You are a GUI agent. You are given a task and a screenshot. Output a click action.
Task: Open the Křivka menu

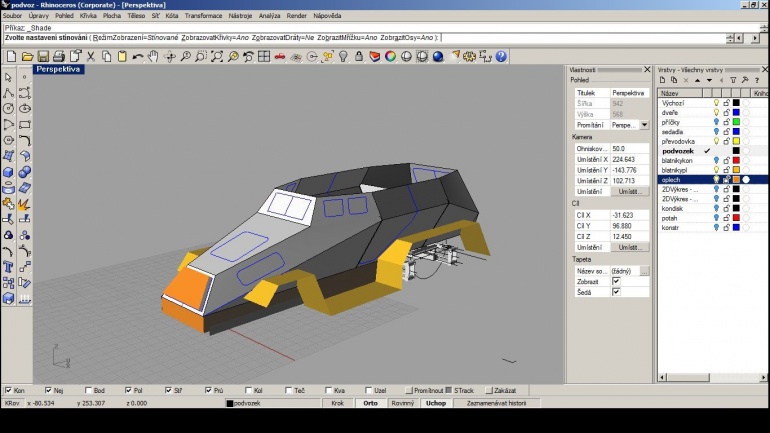tap(88, 16)
